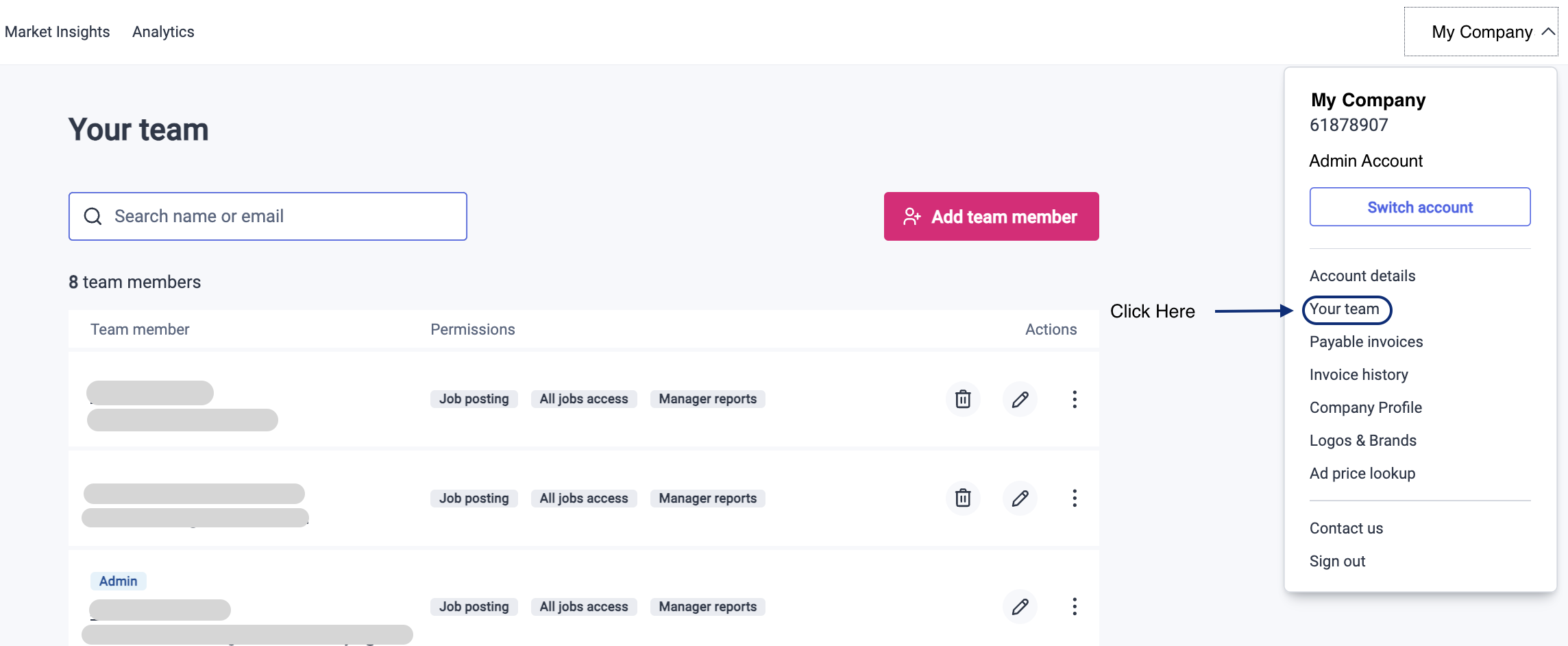Click the trash icon on the second team member
Viewport: 1568px width, 646px height.
pyautogui.click(x=962, y=499)
